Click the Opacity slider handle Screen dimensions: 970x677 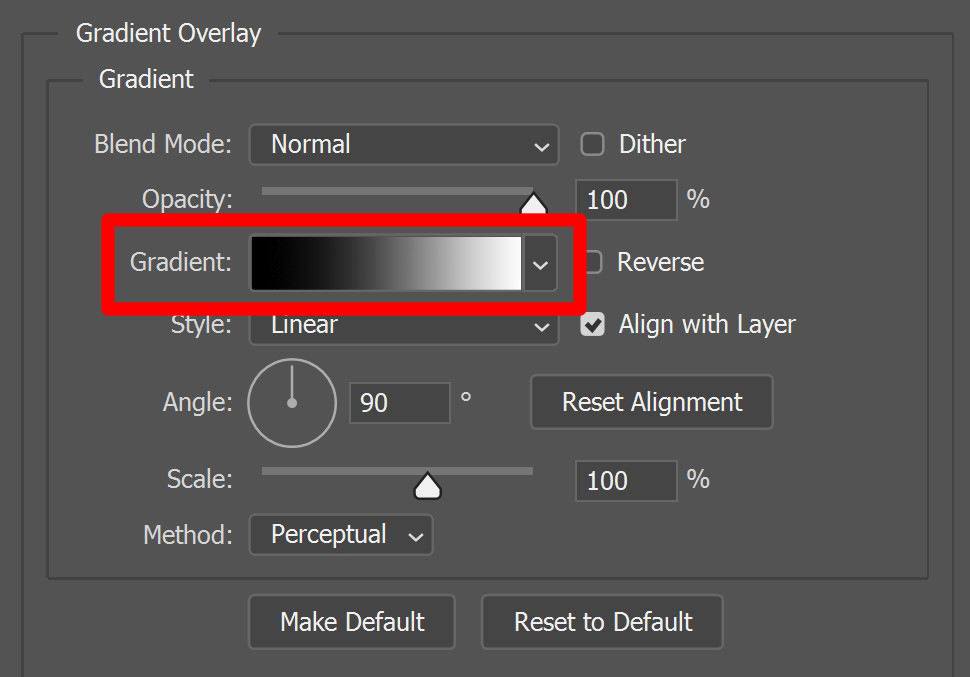coord(533,204)
